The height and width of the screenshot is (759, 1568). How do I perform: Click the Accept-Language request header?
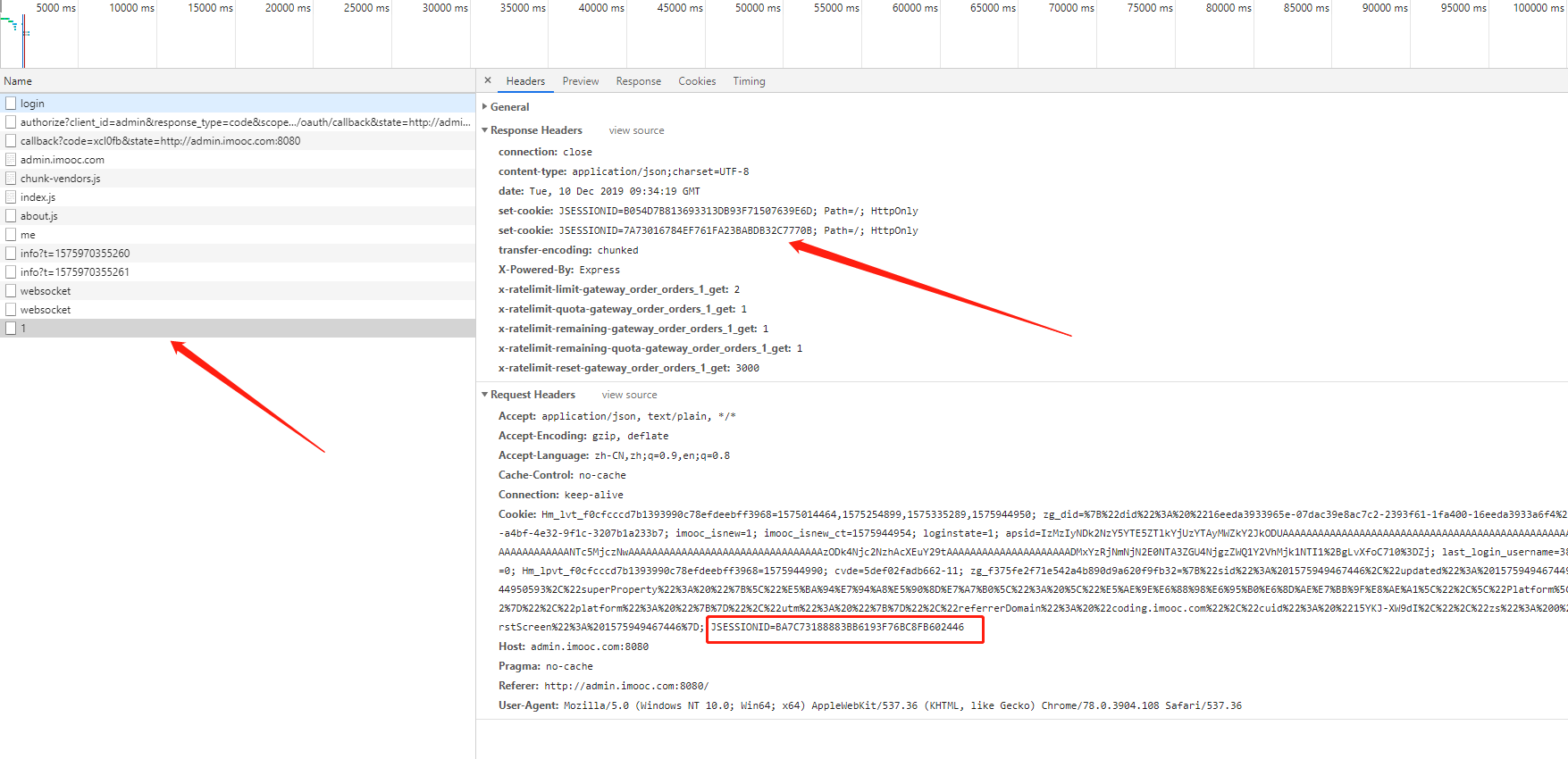pyautogui.click(x=614, y=455)
